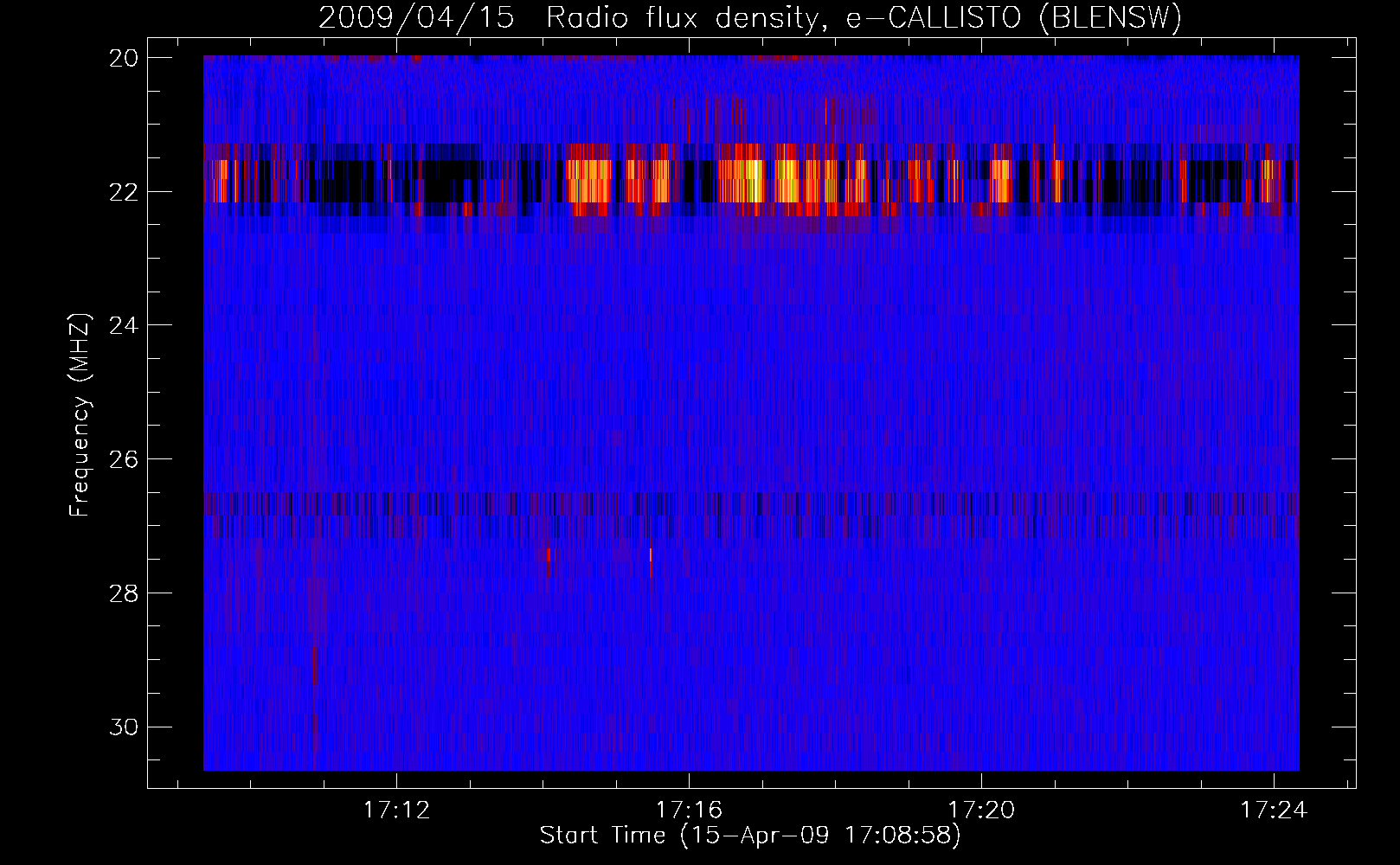Screen dimensions: 1400x865
Task: Click the 17:16 time tick label
Action: [689, 811]
